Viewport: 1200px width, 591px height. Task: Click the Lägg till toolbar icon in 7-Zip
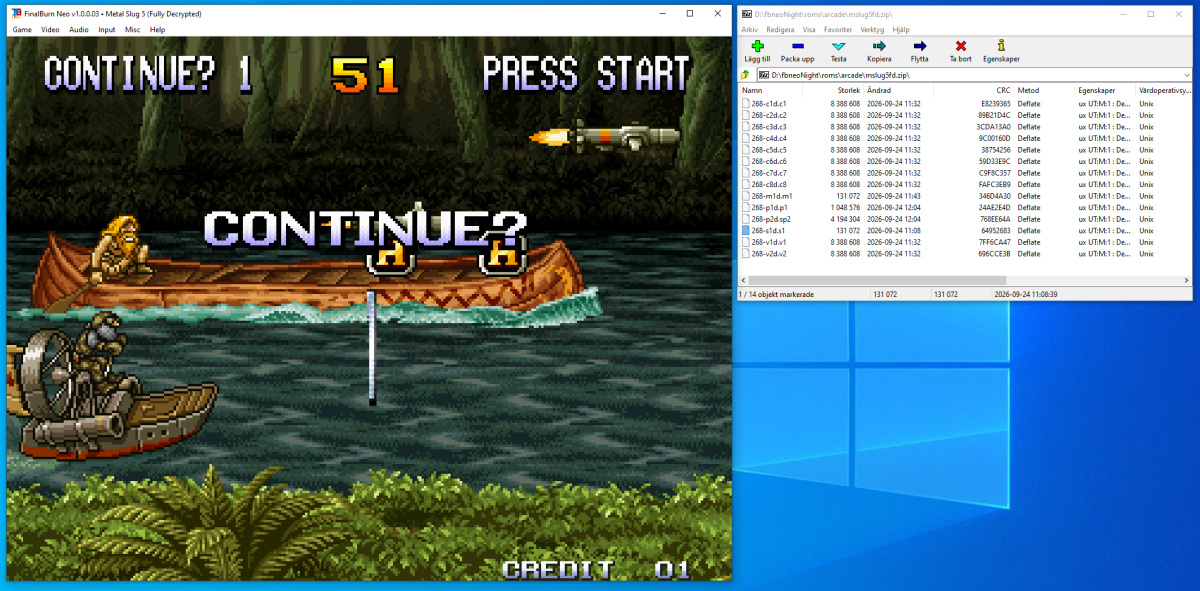[x=758, y=46]
